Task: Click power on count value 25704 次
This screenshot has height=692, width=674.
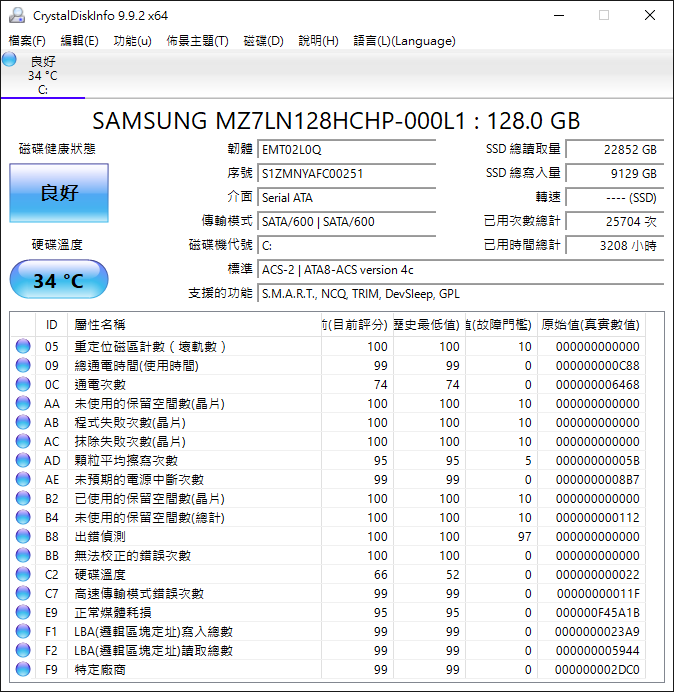Action: [615, 221]
